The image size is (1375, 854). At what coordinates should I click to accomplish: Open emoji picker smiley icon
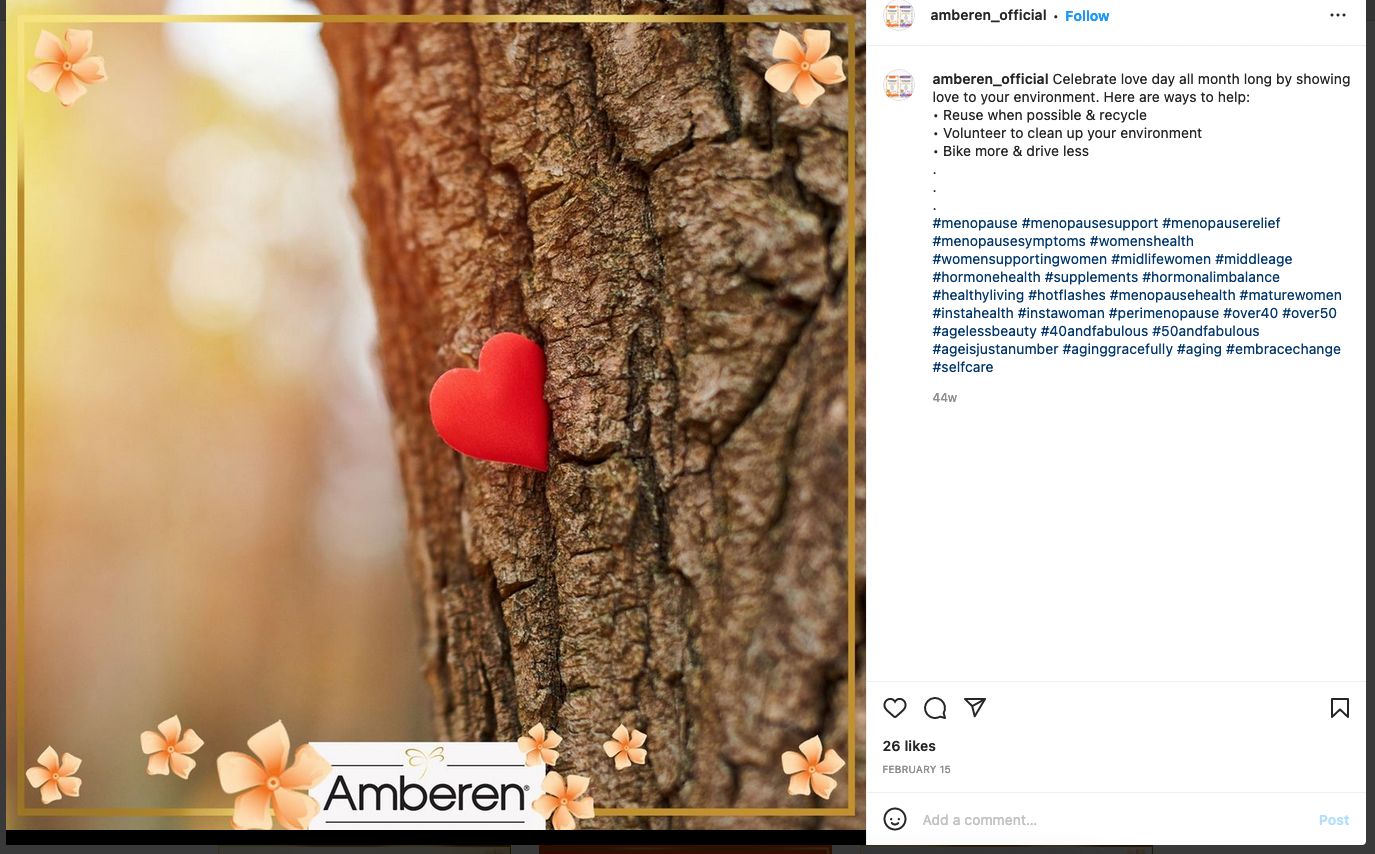tap(895, 819)
